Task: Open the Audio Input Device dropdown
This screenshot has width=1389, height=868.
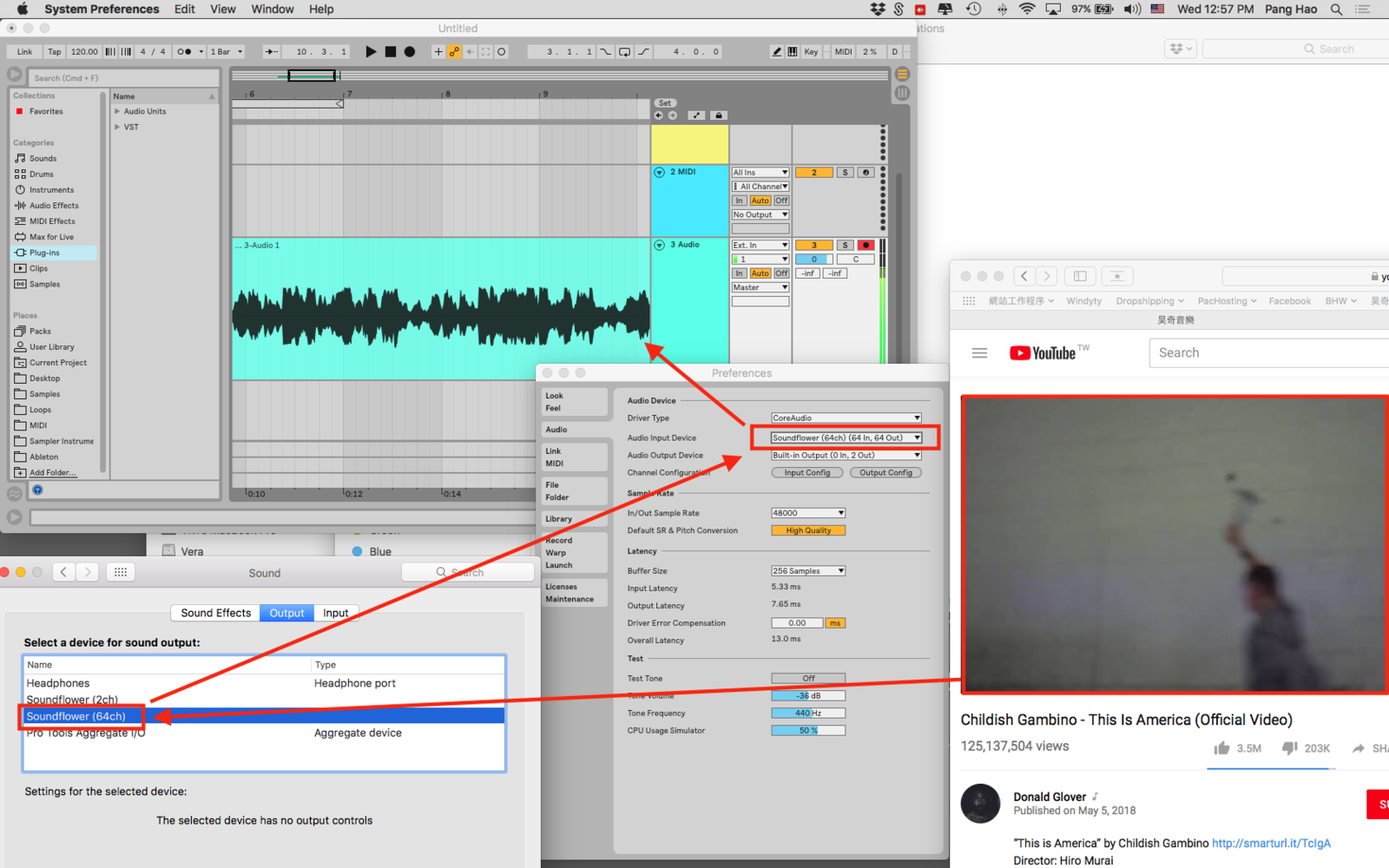Action: click(846, 438)
